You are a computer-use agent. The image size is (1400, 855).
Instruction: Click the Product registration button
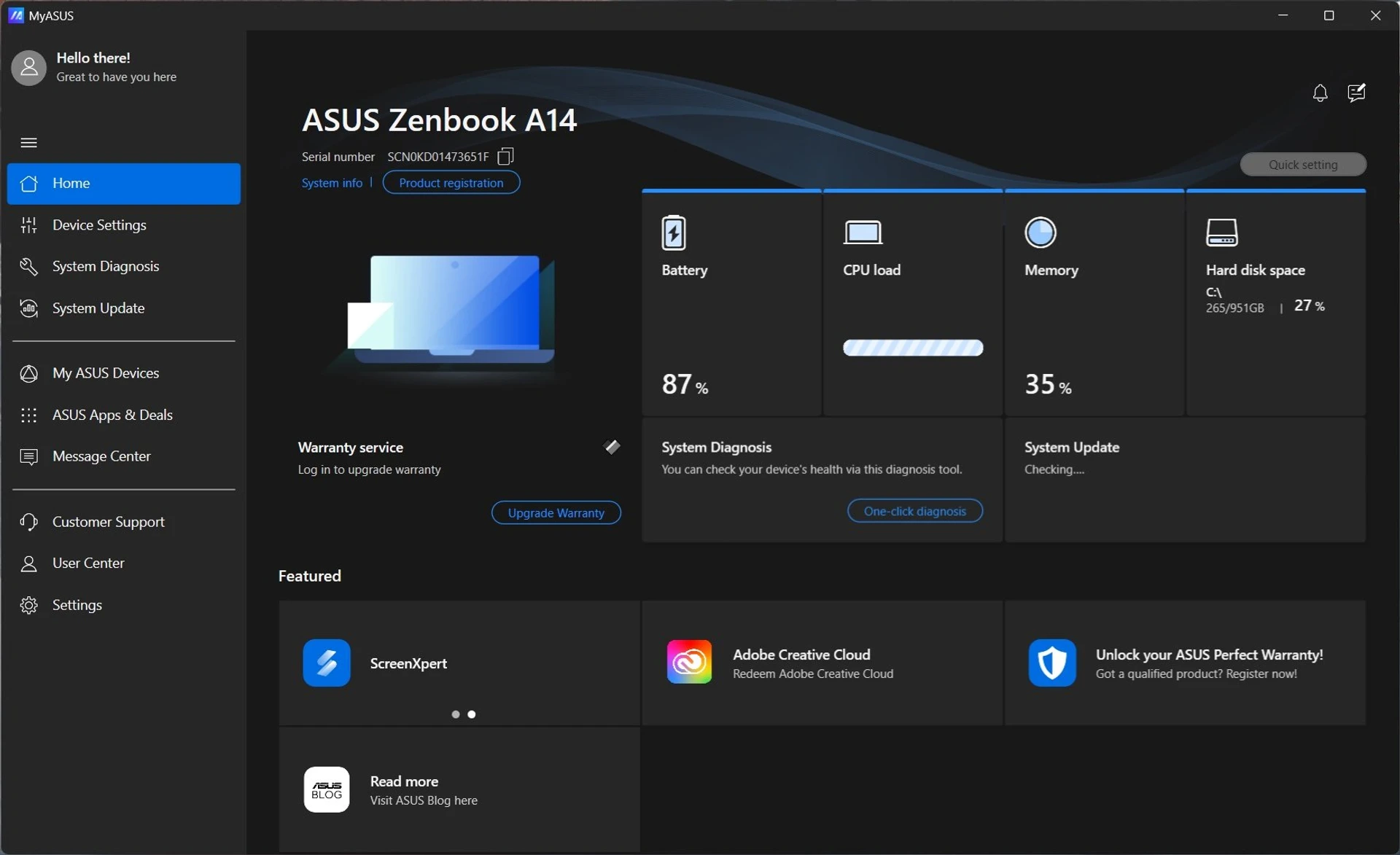click(x=451, y=182)
